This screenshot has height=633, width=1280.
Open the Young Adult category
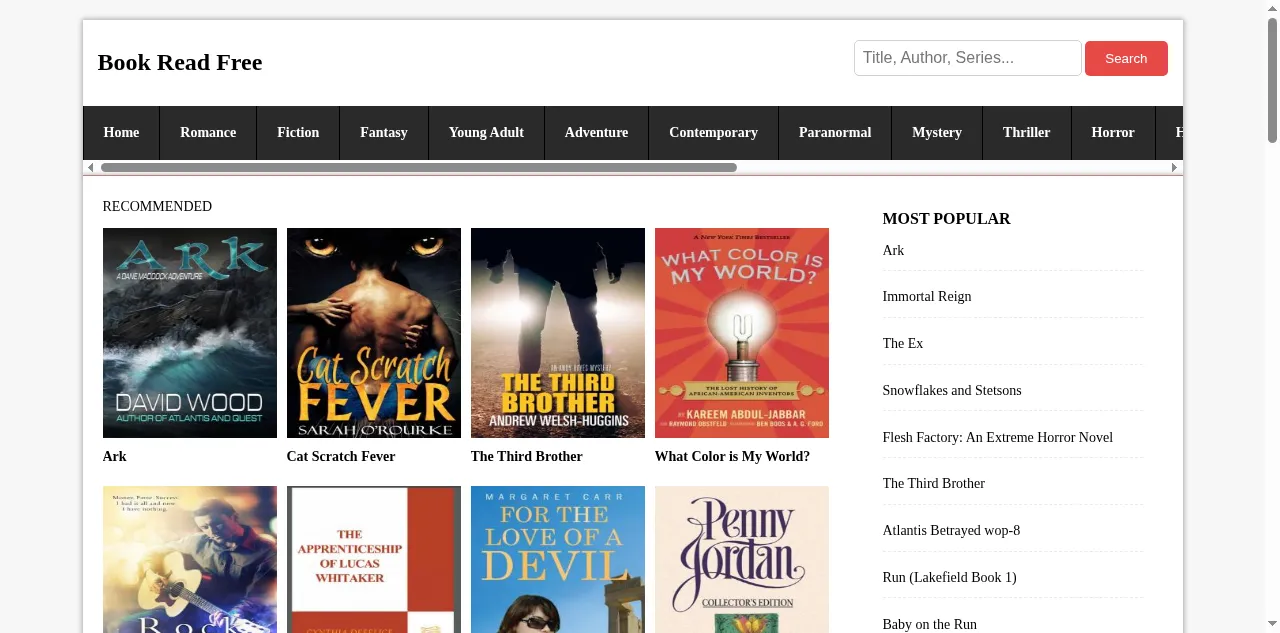(x=486, y=133)
